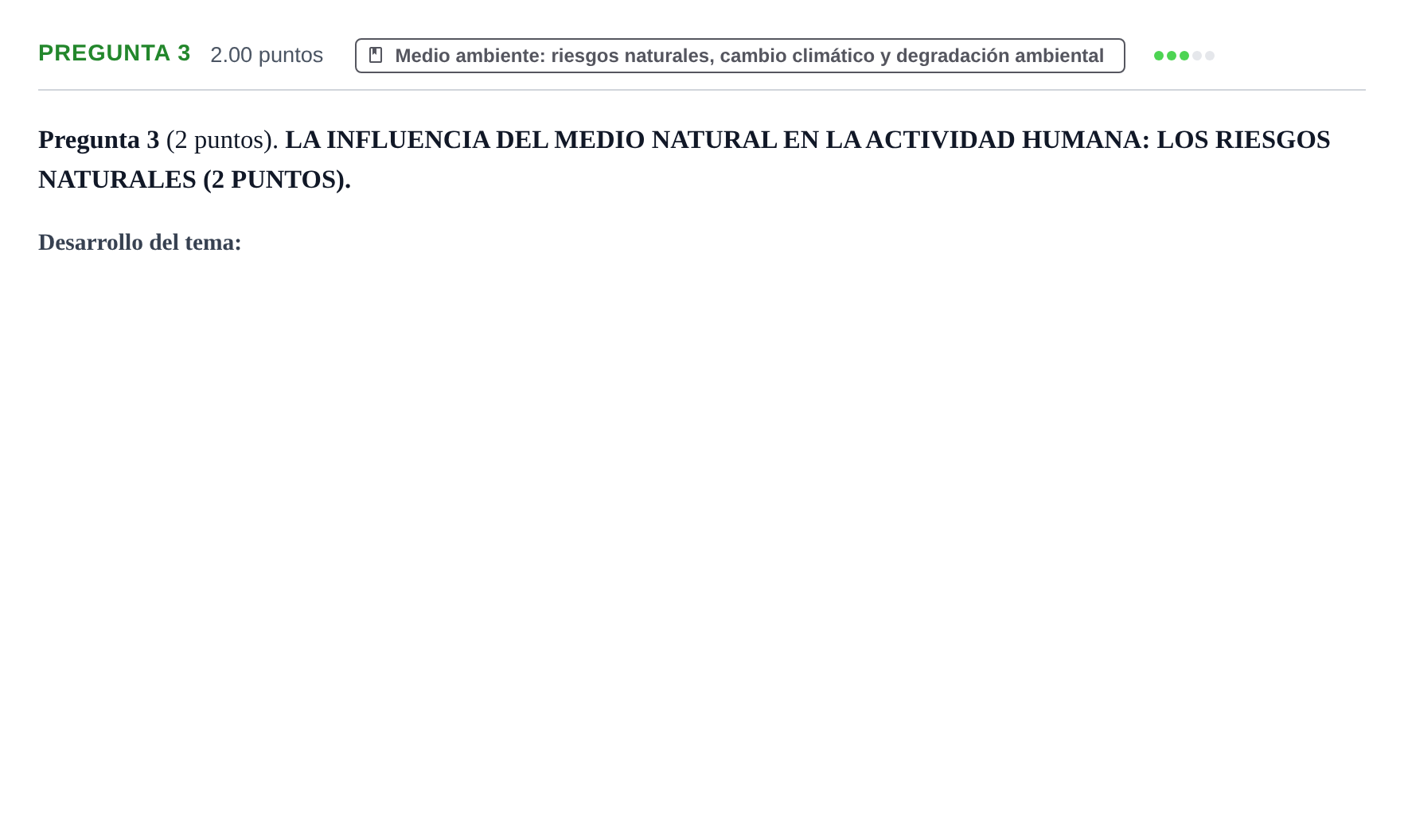Click the Desarrollo del tema: label
The image size is (1404, 840).
point(140,242)
